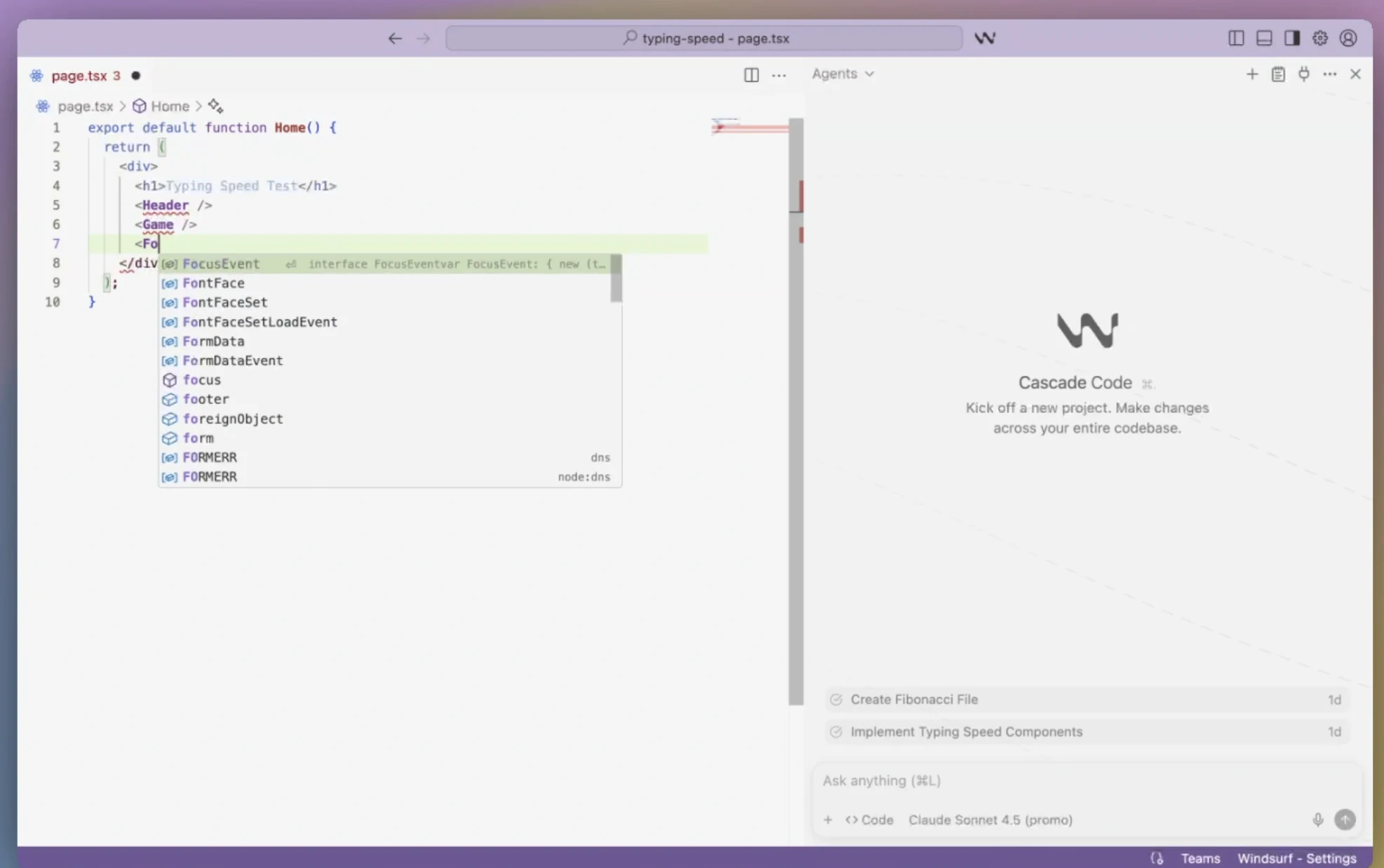
Task: Open the Cascade conversation history icon
Action: tap(1278, 74)
